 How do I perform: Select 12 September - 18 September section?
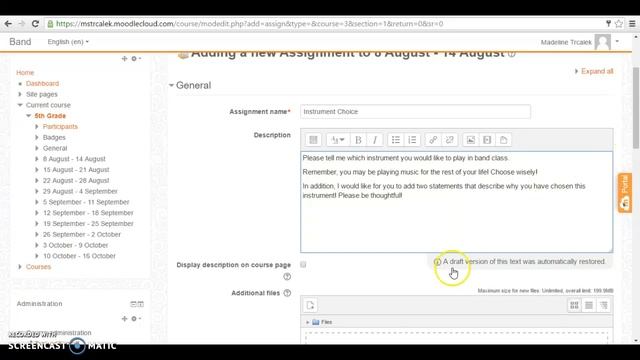pos(88,213)
